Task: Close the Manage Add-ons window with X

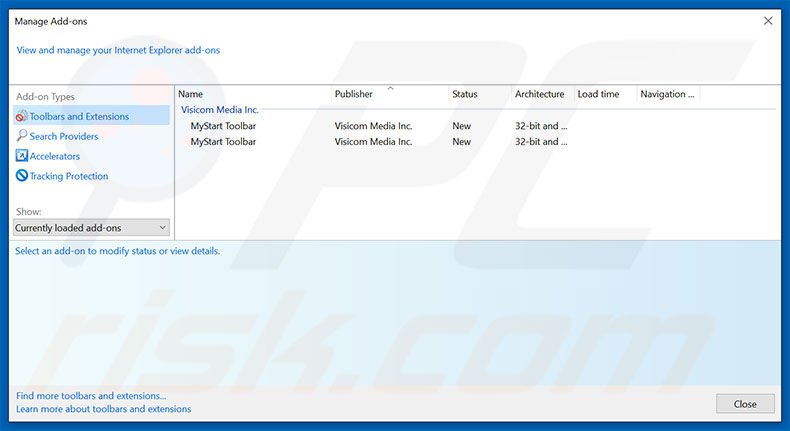Action: click(x=768, y=21)
